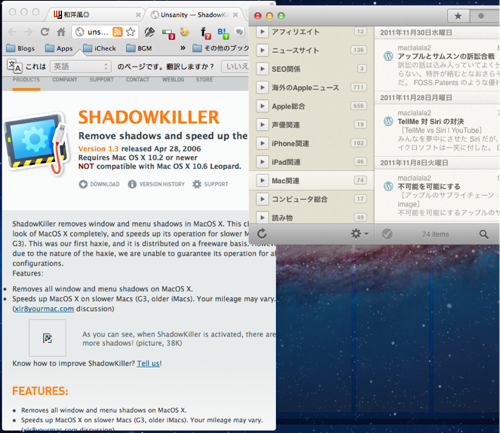This screenshot has width=500, height=433.
Task: Bookmark the page with the star icon
Action: point(131,32)
